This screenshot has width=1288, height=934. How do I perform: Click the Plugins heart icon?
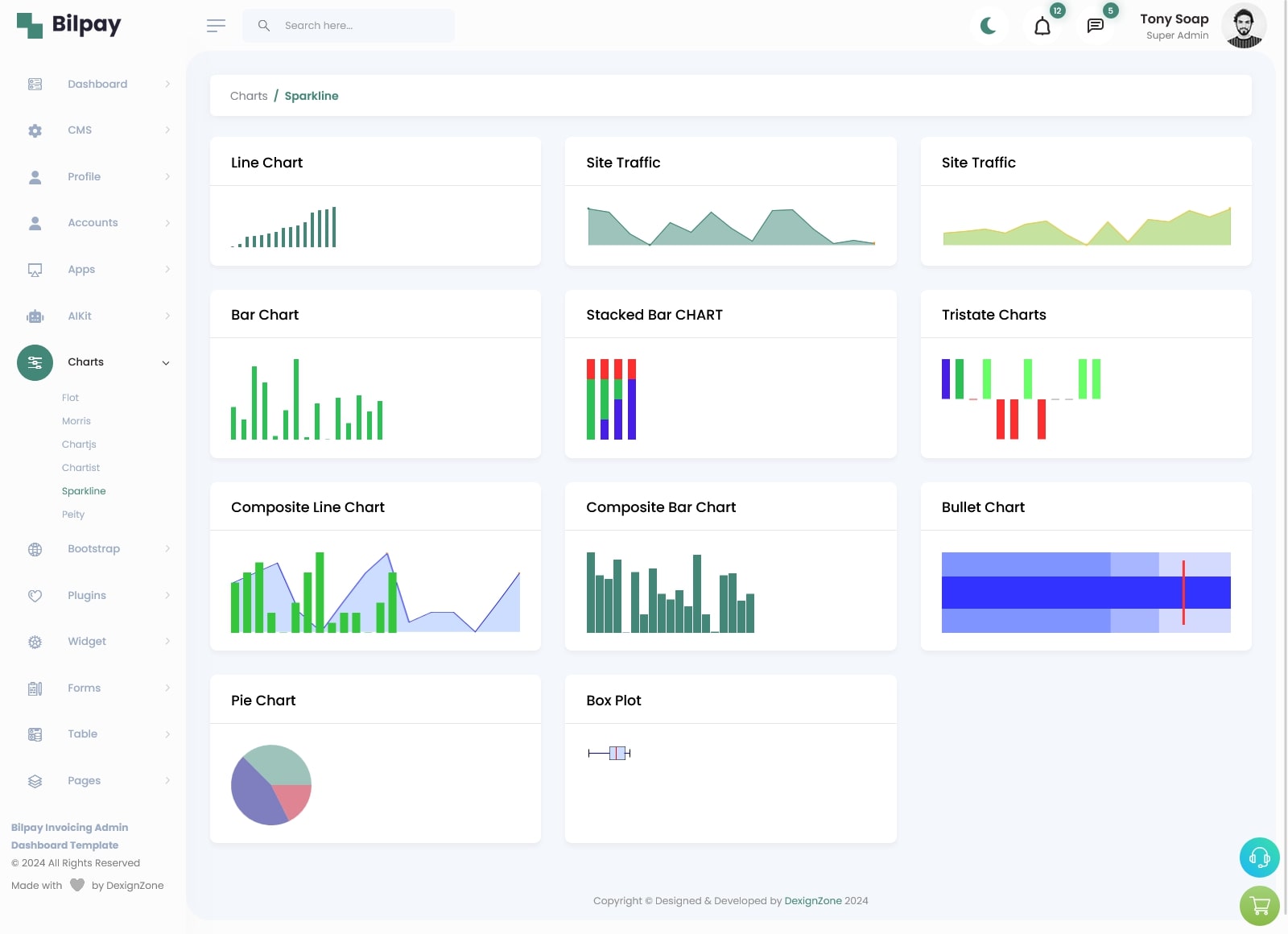[35, 596]
